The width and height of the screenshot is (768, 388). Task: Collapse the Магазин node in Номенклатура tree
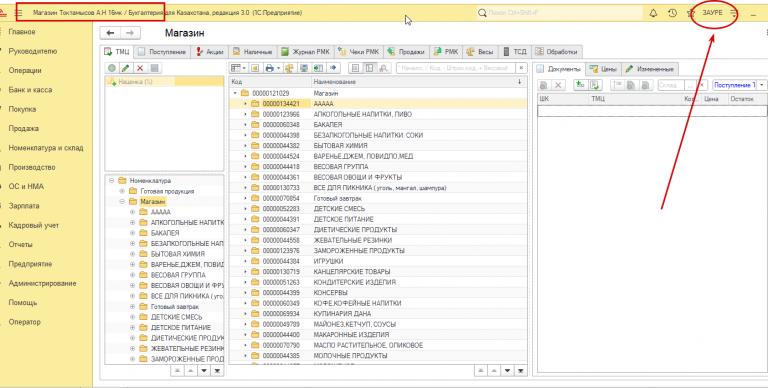pyautogui.click(x=122, y=201)
